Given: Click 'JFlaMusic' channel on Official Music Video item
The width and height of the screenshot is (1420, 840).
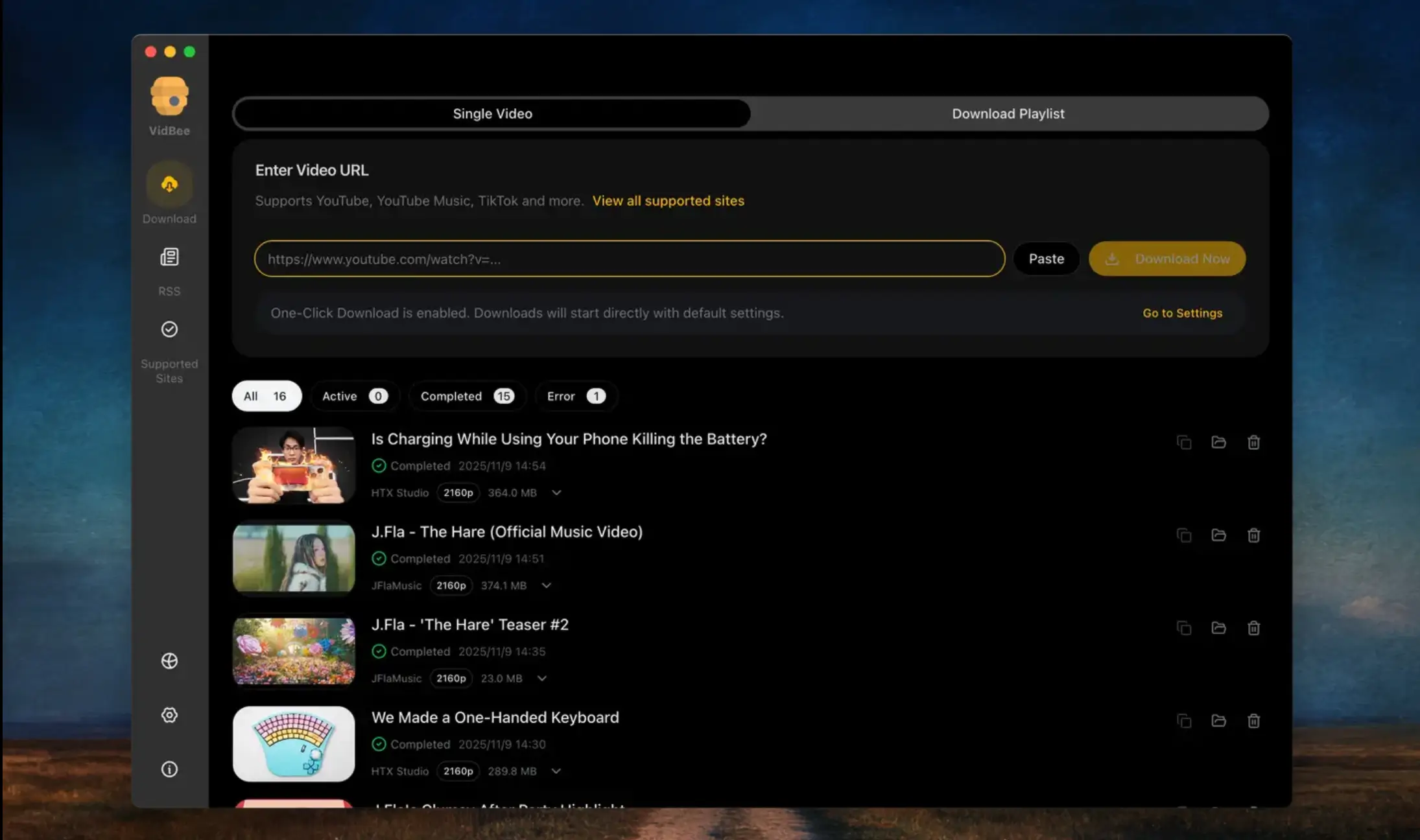Looking at the screenshot, I should (396, 585).
